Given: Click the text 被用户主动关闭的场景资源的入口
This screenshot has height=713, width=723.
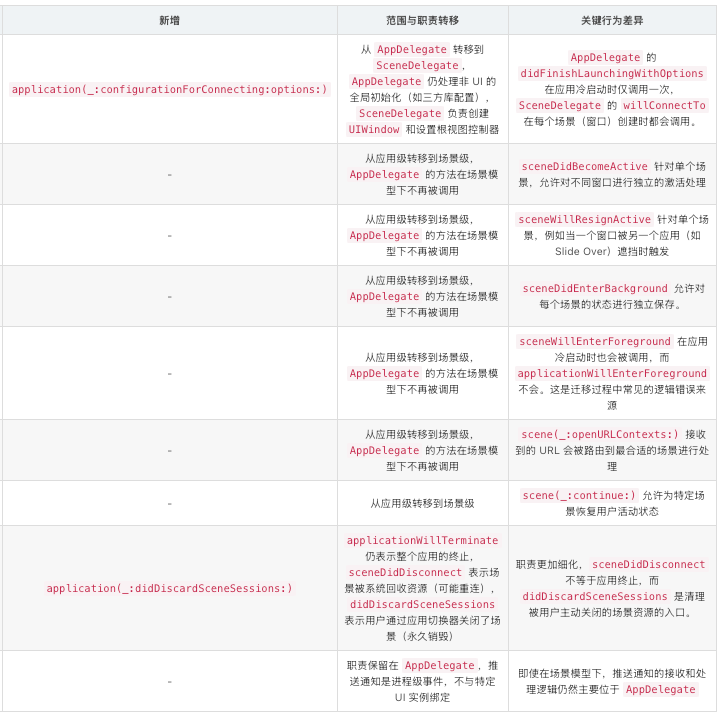Looking at the screenshot, I should pos(606,612).
